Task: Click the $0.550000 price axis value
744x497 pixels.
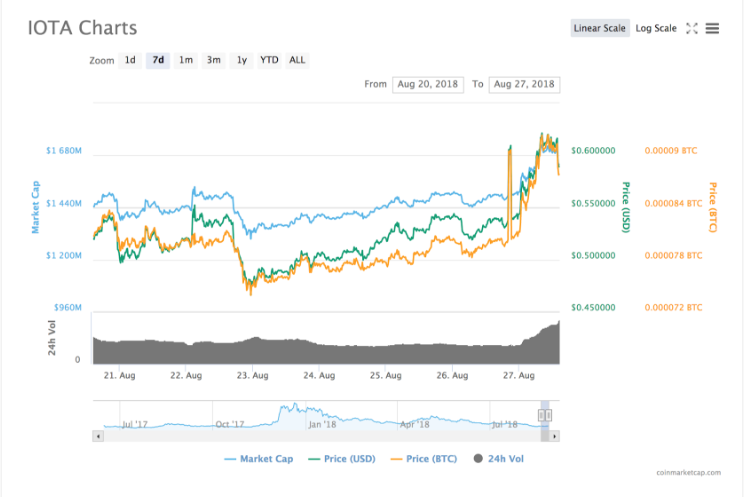Action: 593,204
